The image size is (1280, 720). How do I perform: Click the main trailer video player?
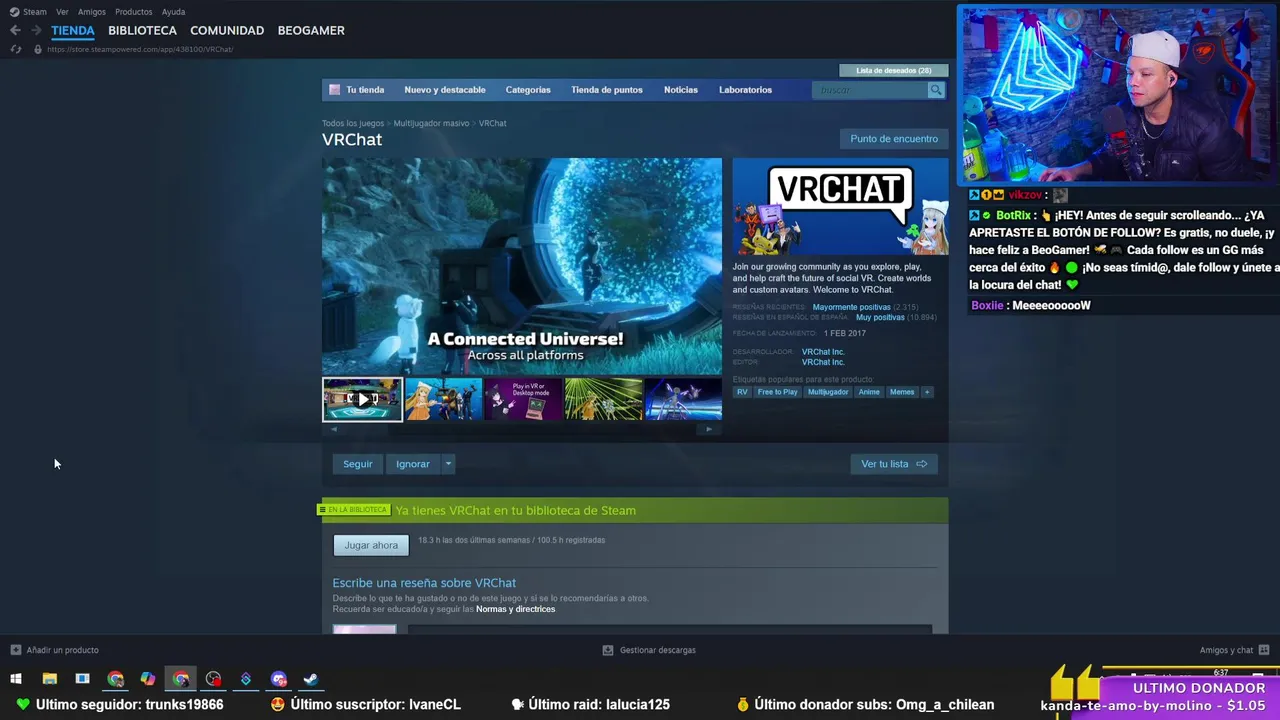coord(522,266)
